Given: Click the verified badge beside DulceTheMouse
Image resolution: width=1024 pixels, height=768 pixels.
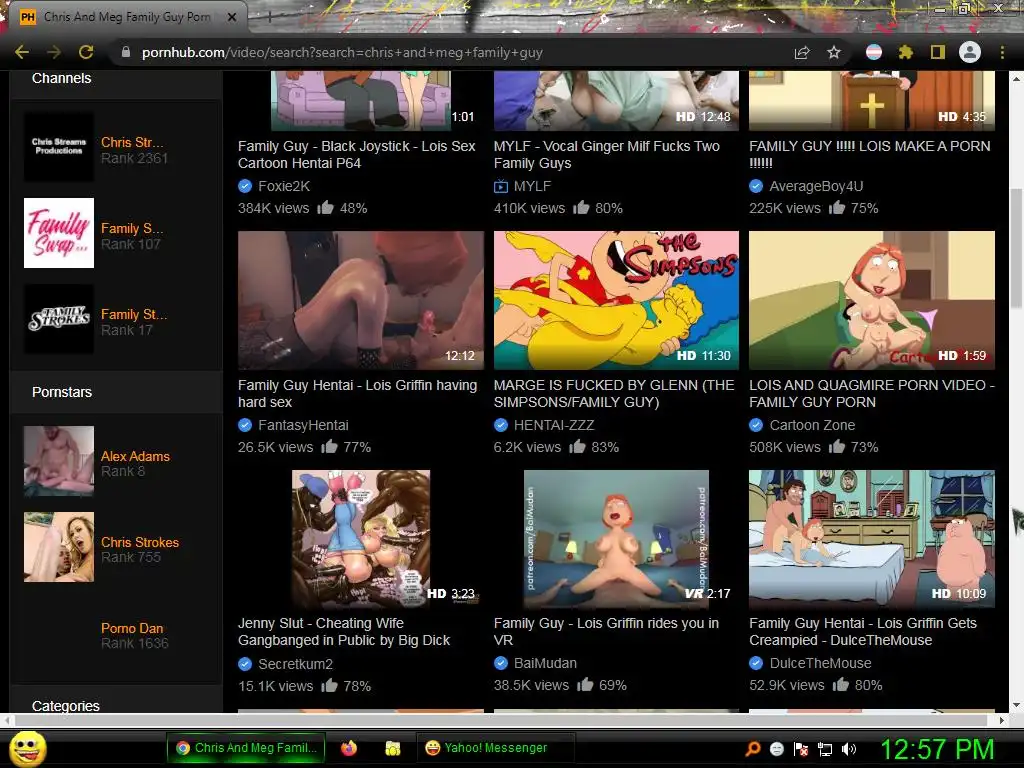Looking at the screenshot, I should (756, 663).
